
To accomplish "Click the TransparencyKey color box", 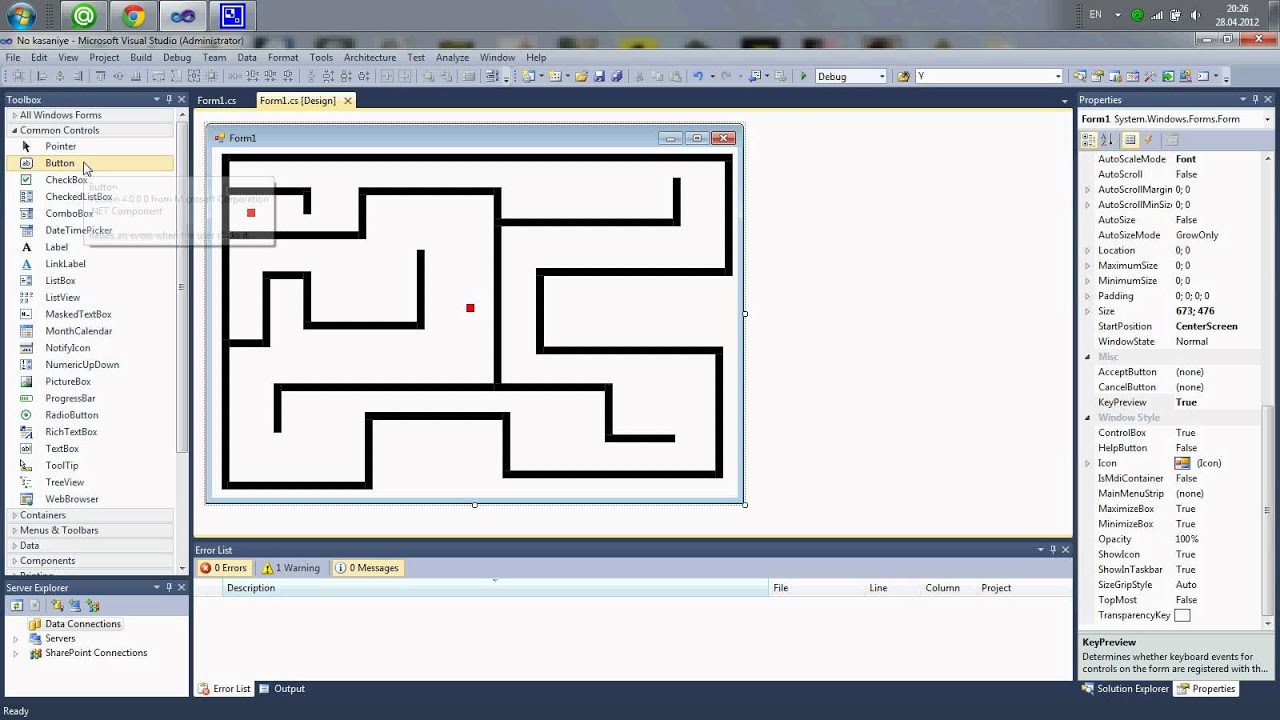I will [1182, 615].
